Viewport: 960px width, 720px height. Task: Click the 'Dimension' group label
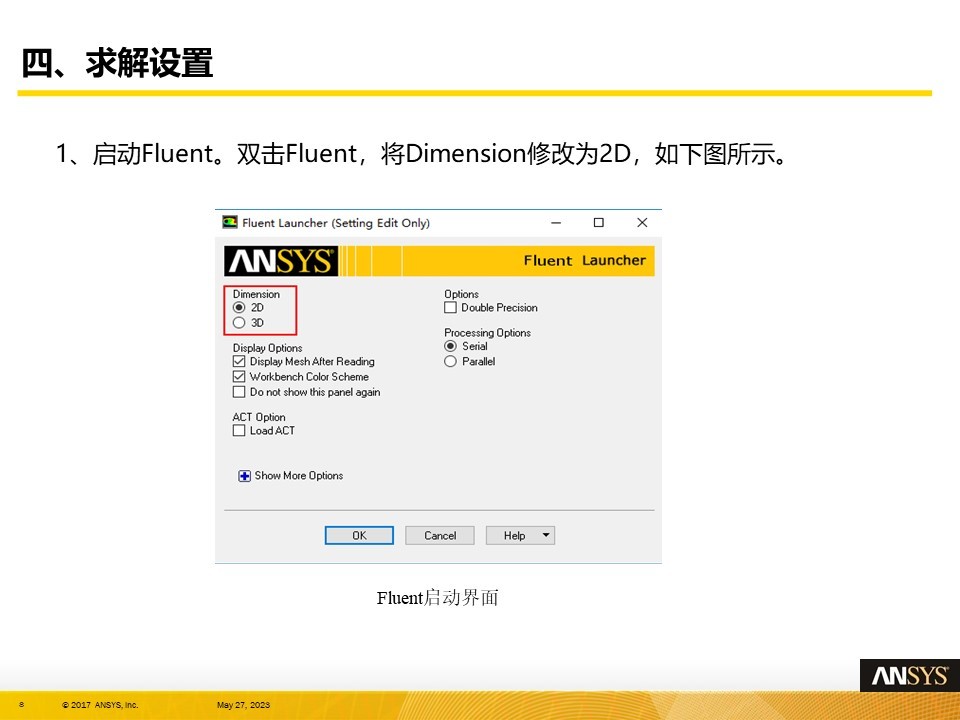(256, 294)
